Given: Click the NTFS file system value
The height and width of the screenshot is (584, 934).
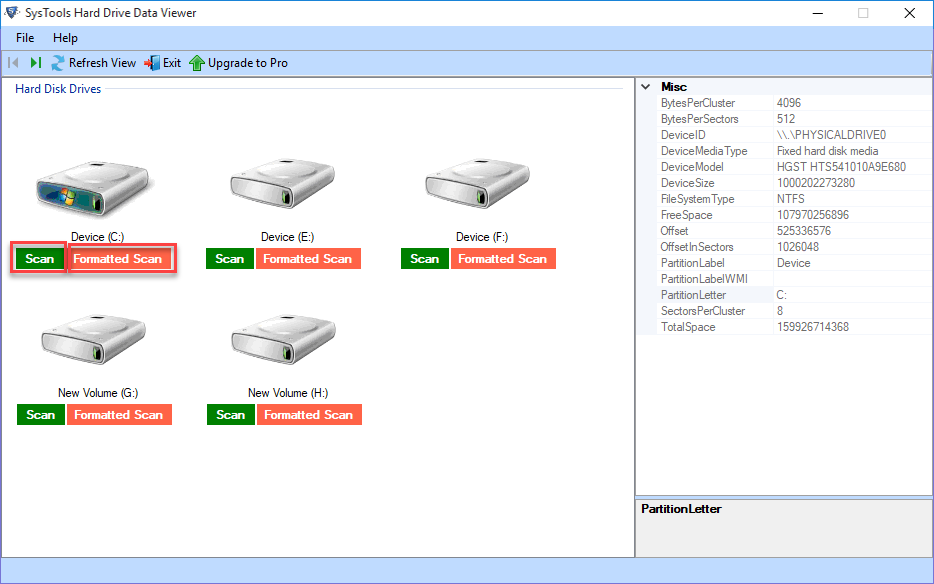Looking at the screenshot, I should [x=790, y=199].
